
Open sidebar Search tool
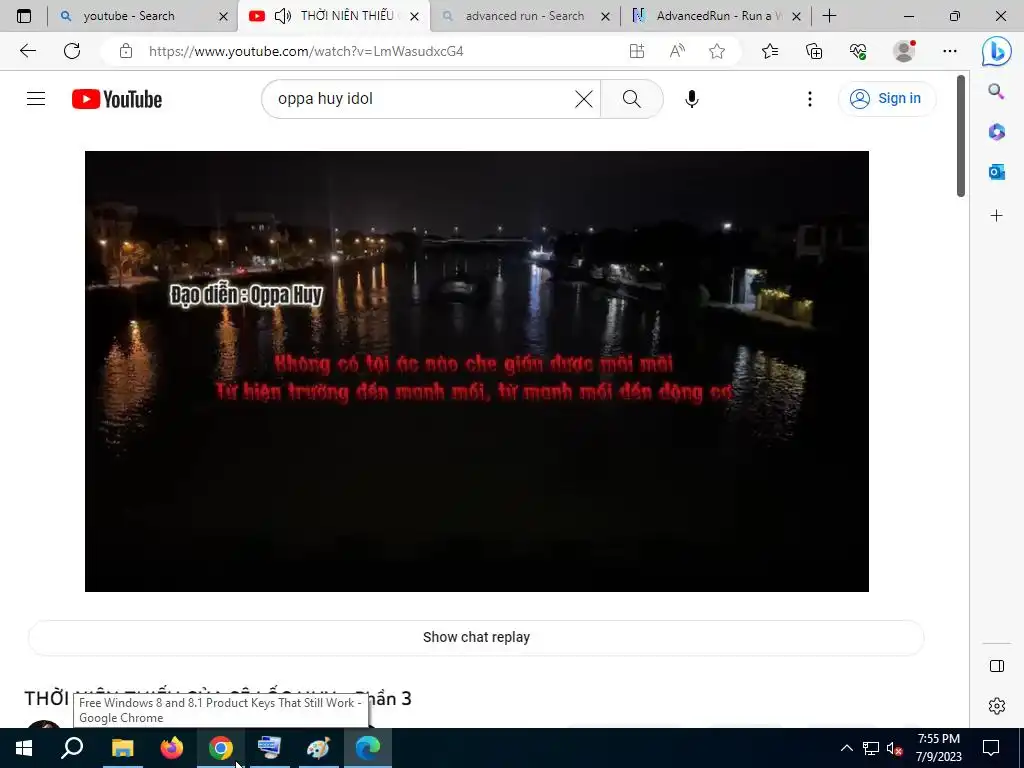(996, 91)
